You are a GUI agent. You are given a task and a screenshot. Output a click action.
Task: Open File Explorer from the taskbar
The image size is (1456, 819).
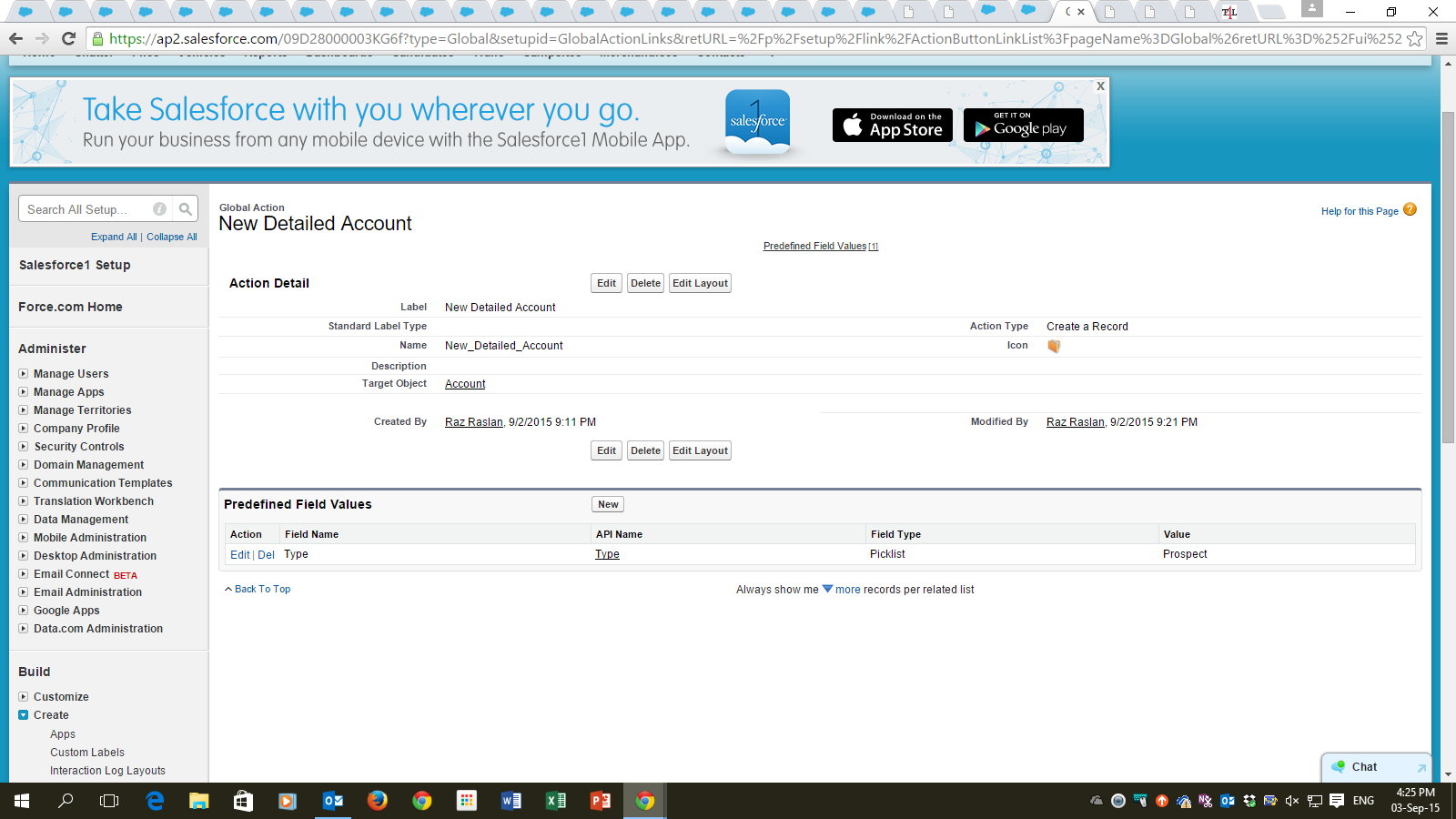click(x=199, y=801)
